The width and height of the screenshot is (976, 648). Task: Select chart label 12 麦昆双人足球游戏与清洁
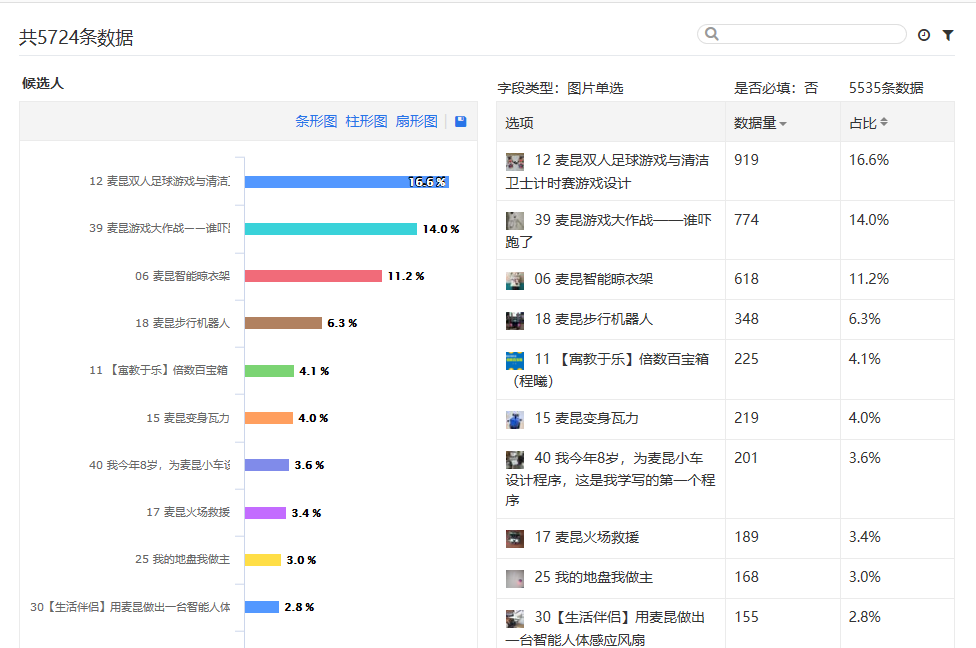coord(159,181)
